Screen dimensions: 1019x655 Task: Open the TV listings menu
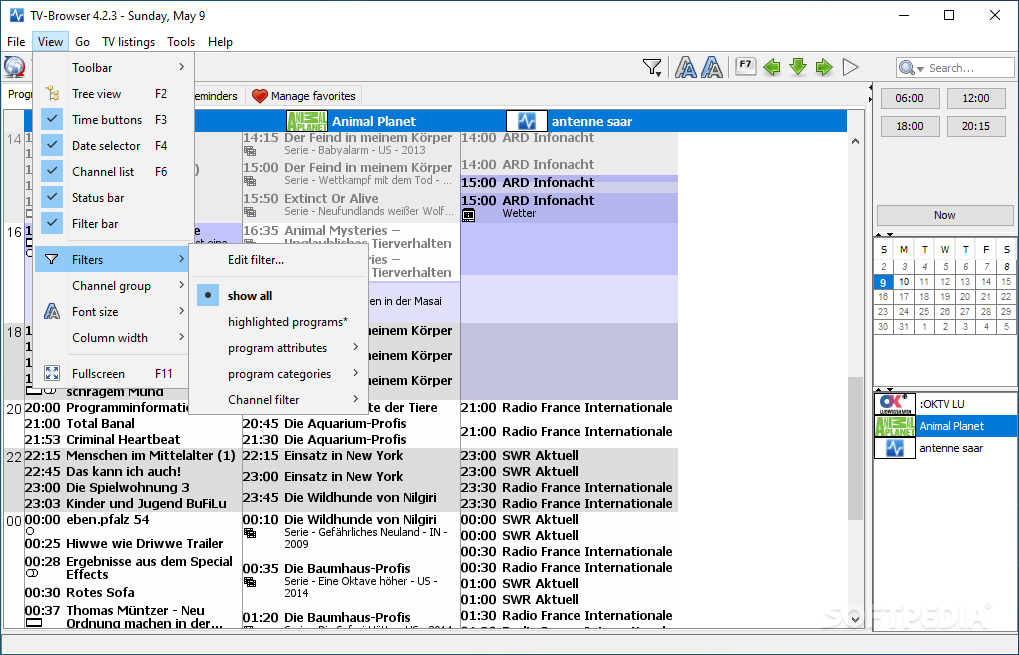tap(129, 42)
